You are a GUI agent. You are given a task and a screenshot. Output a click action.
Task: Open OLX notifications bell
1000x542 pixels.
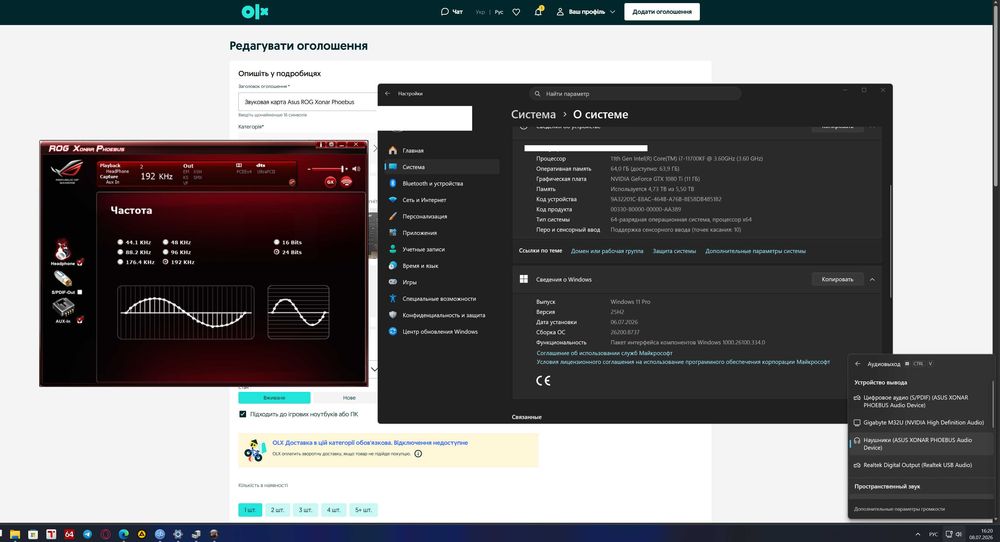(x=538, y=11)
